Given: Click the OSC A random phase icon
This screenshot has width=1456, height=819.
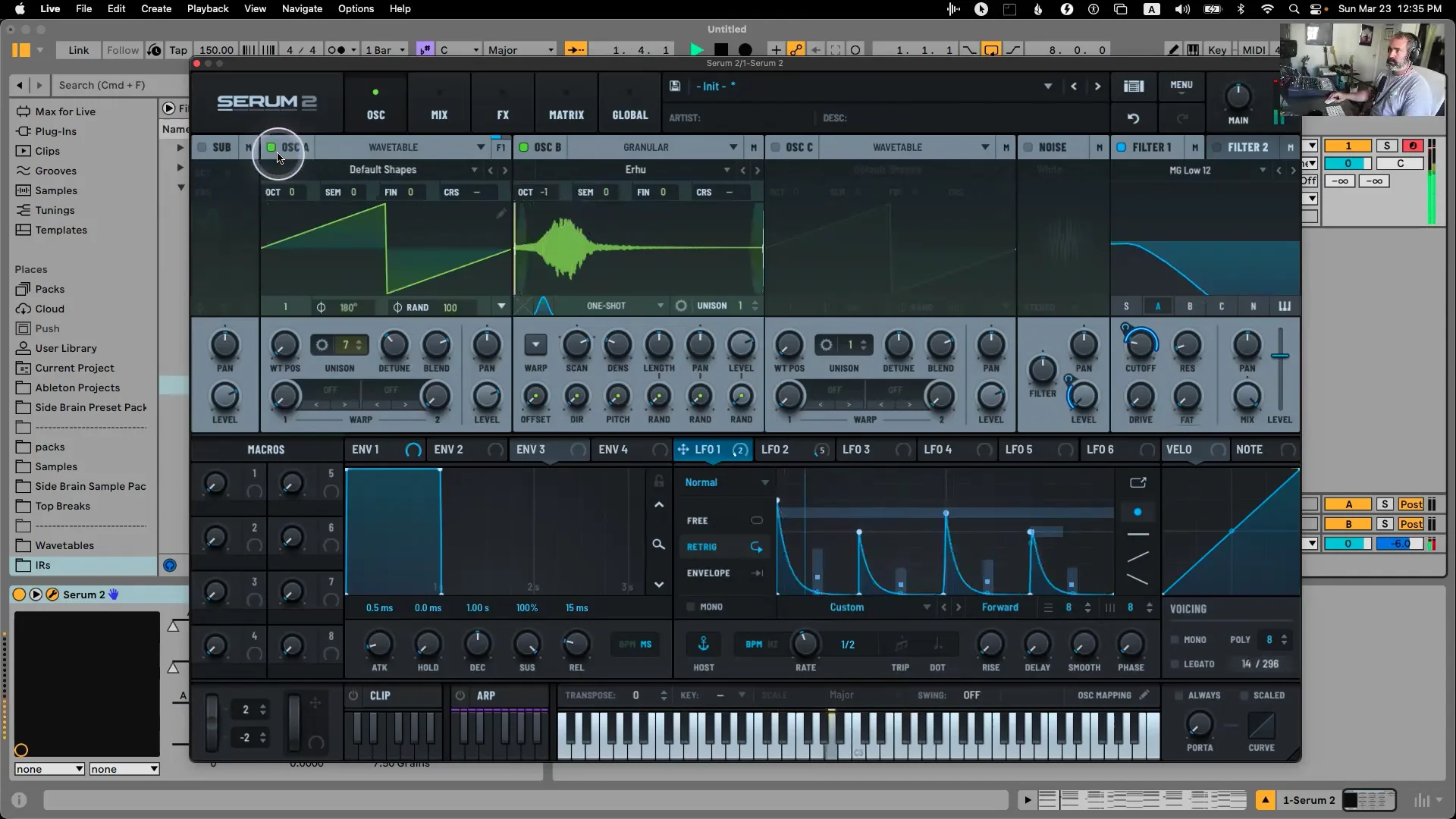Looking at the screenshot, I should point(397,307).
